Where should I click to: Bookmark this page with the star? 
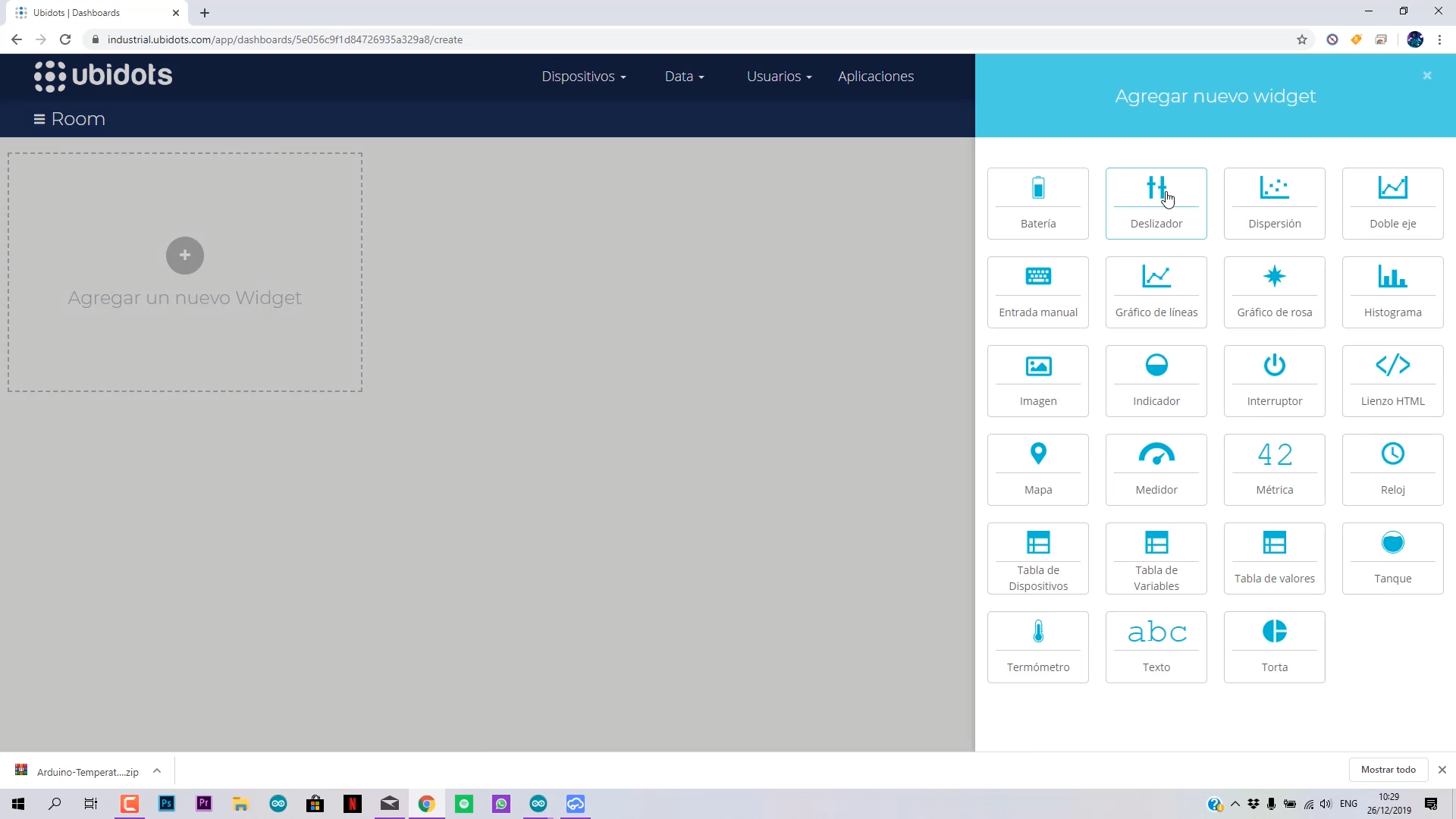[x=1301, y=39]
